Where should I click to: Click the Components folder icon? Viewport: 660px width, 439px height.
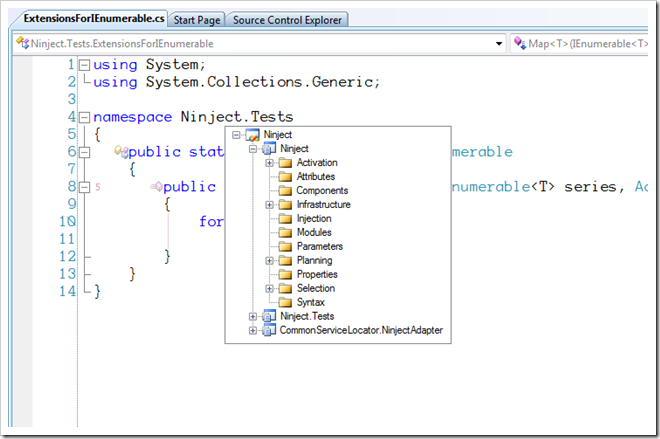pos(285,191)
